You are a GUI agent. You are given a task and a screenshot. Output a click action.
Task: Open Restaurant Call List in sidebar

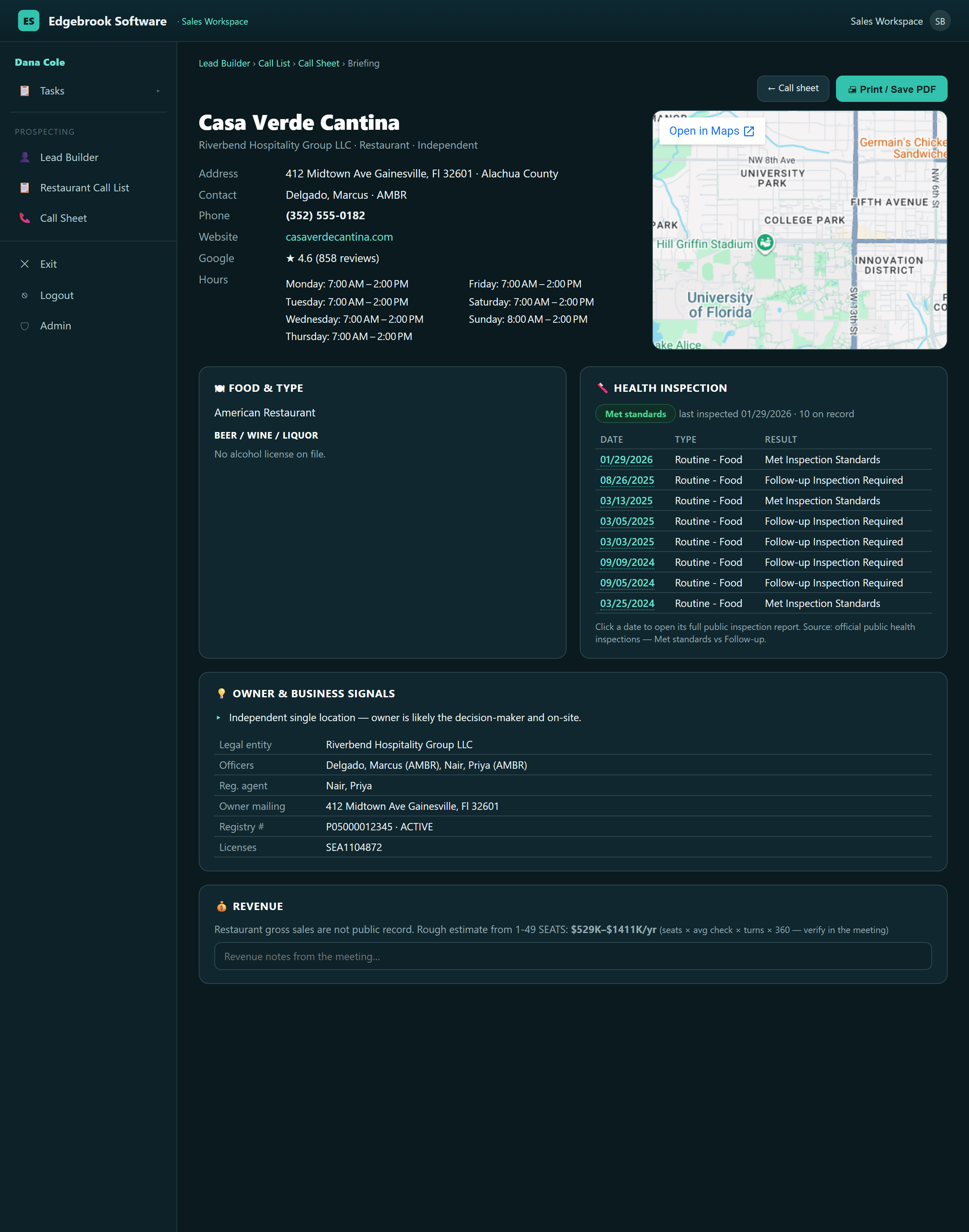[x=89, y=188]
